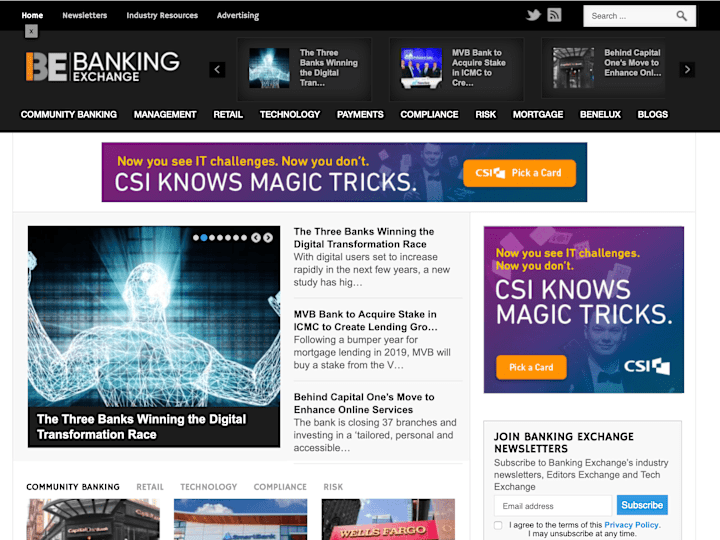Open Compliance navigation section
Viewport: 720px width, 540px height.
click(x=429, y=114)
